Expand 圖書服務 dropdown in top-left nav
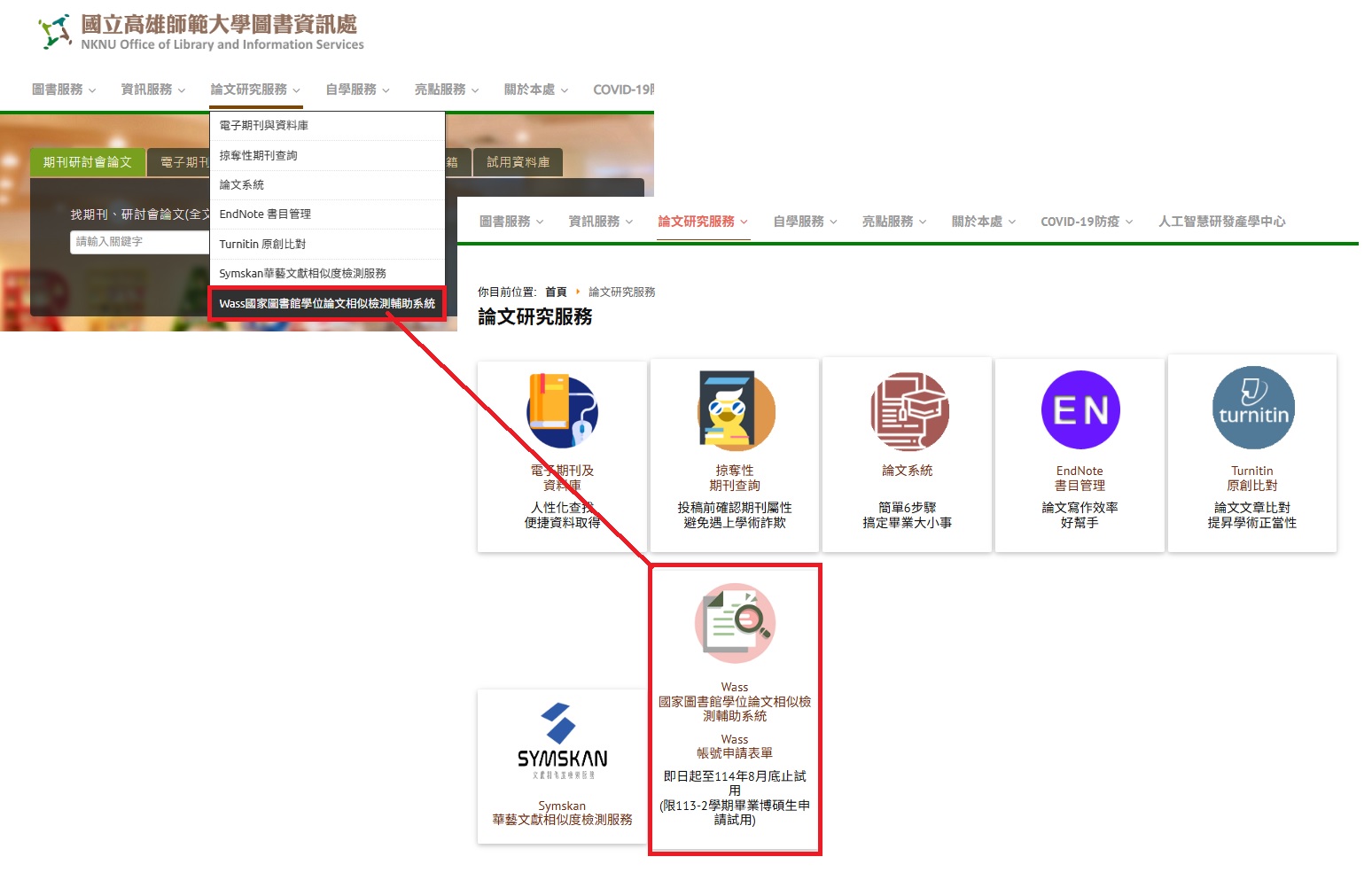The image size is (1372, 888). [x=64, y=90]
